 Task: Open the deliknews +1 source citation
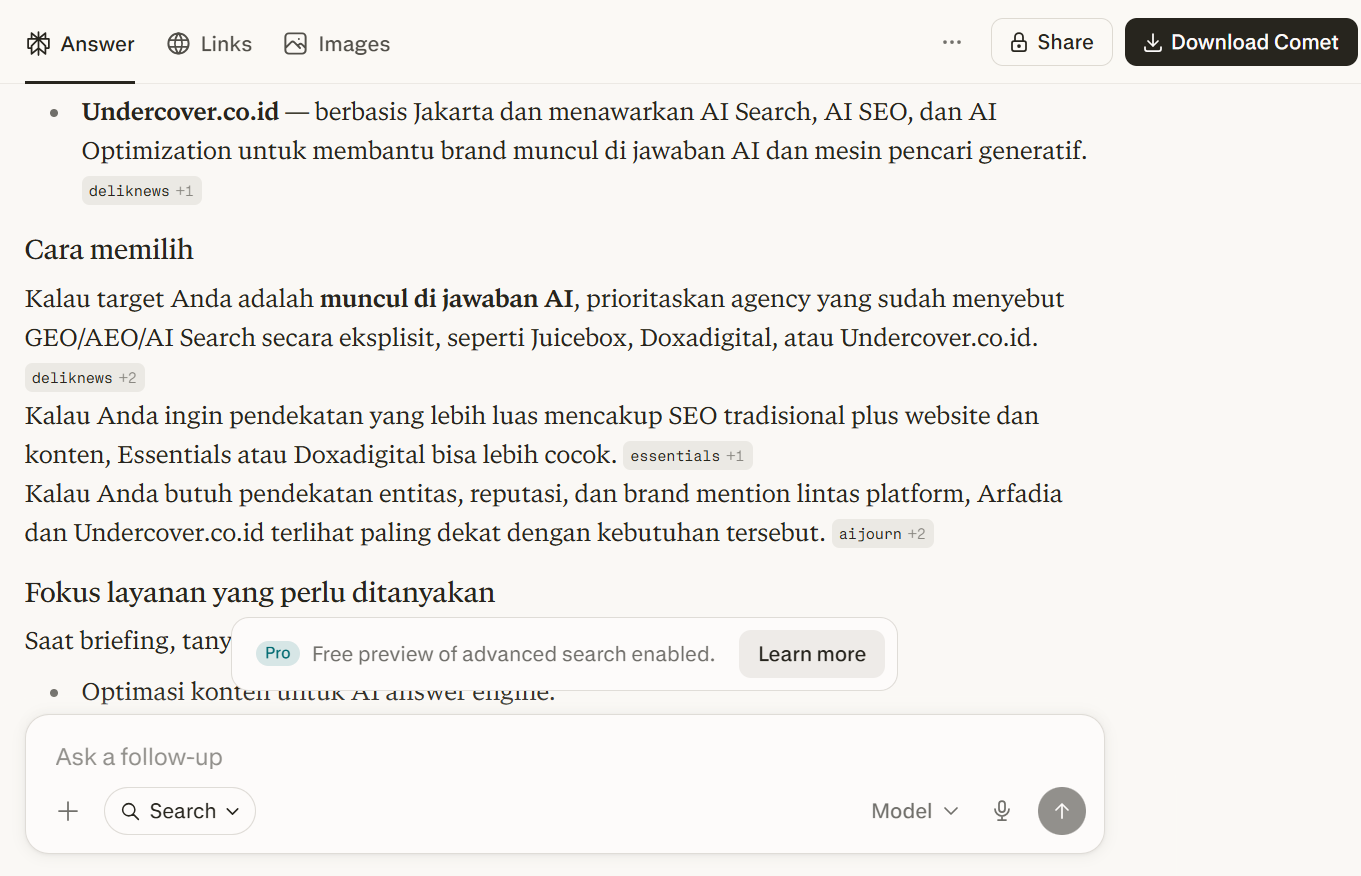coord(142,191)
